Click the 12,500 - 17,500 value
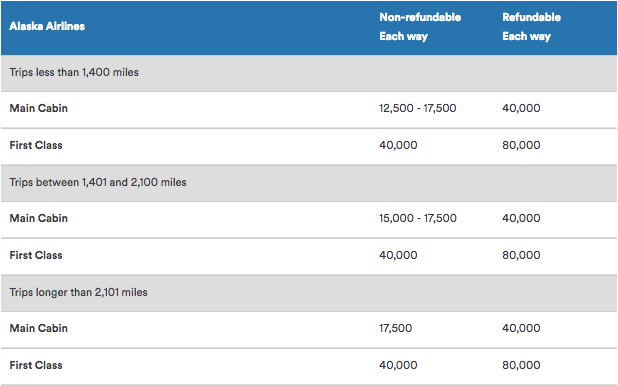This screenshot has height=386, width=618. coord(418,108)
